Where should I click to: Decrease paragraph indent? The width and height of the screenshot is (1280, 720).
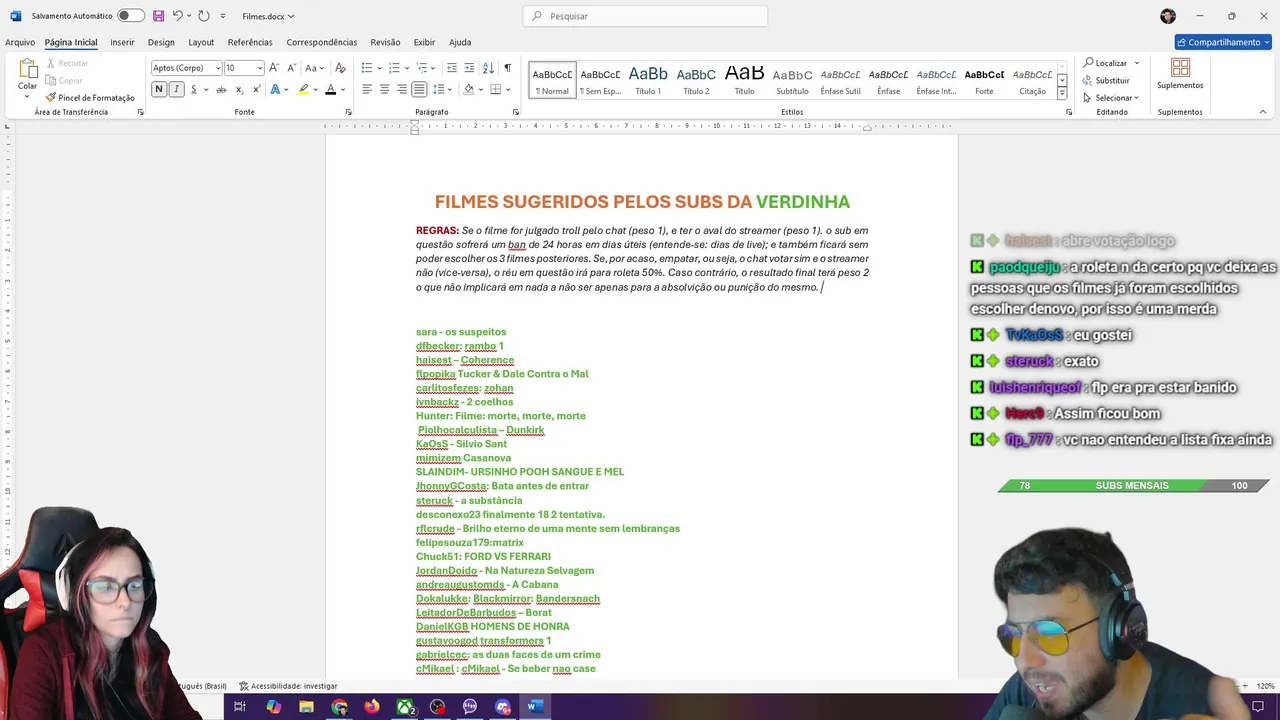[452, 68]
